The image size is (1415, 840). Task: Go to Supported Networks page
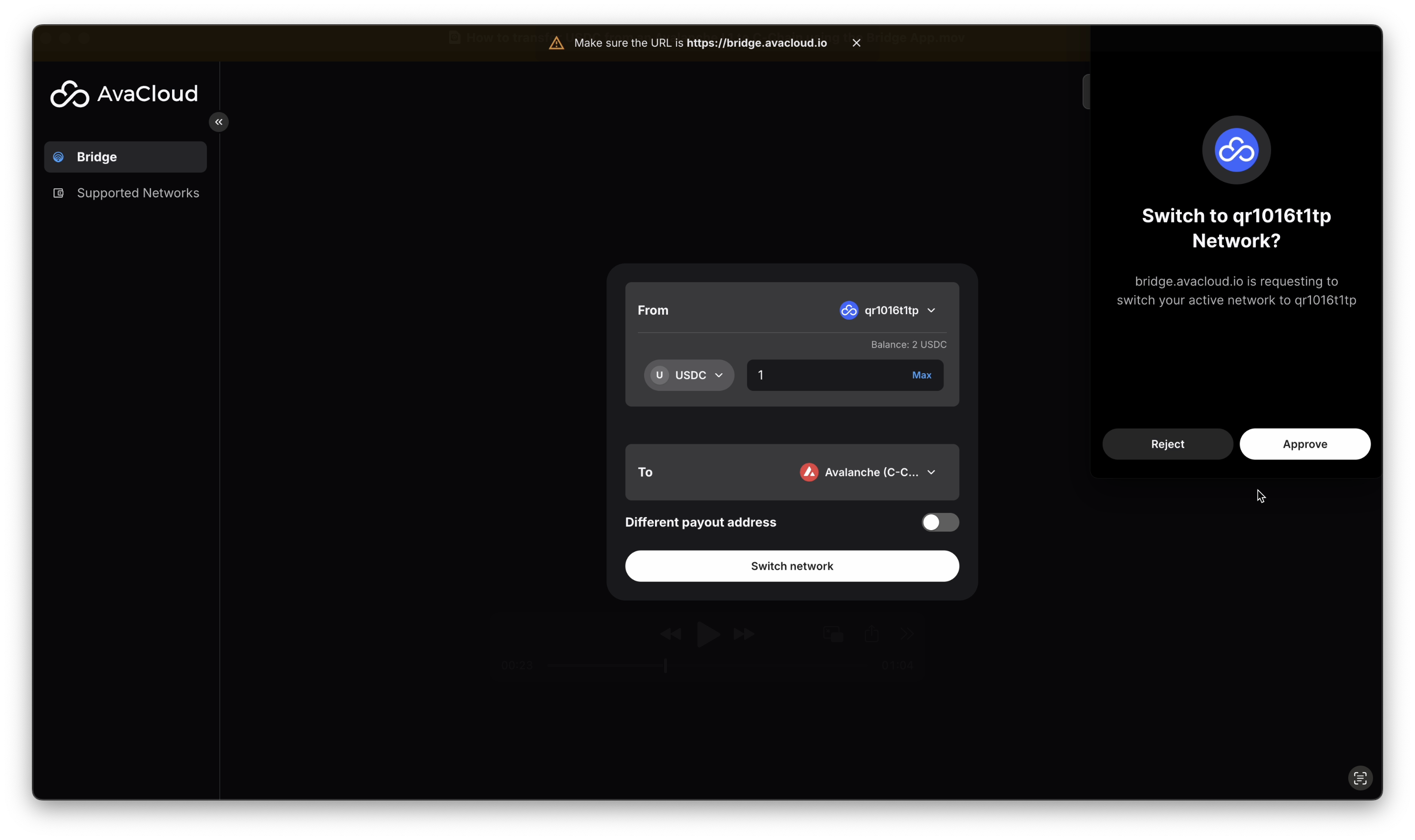tap(137, 193)
